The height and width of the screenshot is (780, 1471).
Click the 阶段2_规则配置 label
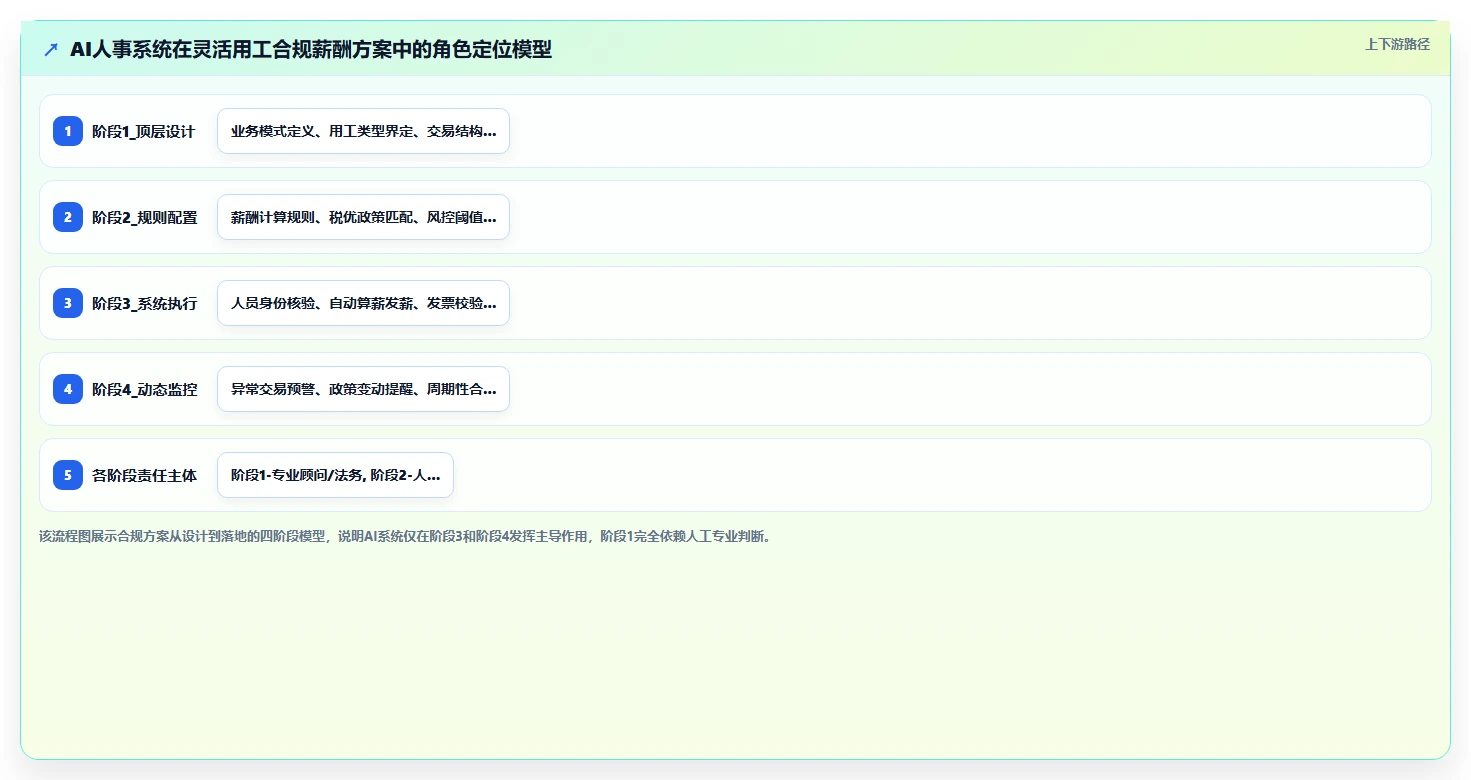(145, 217)
